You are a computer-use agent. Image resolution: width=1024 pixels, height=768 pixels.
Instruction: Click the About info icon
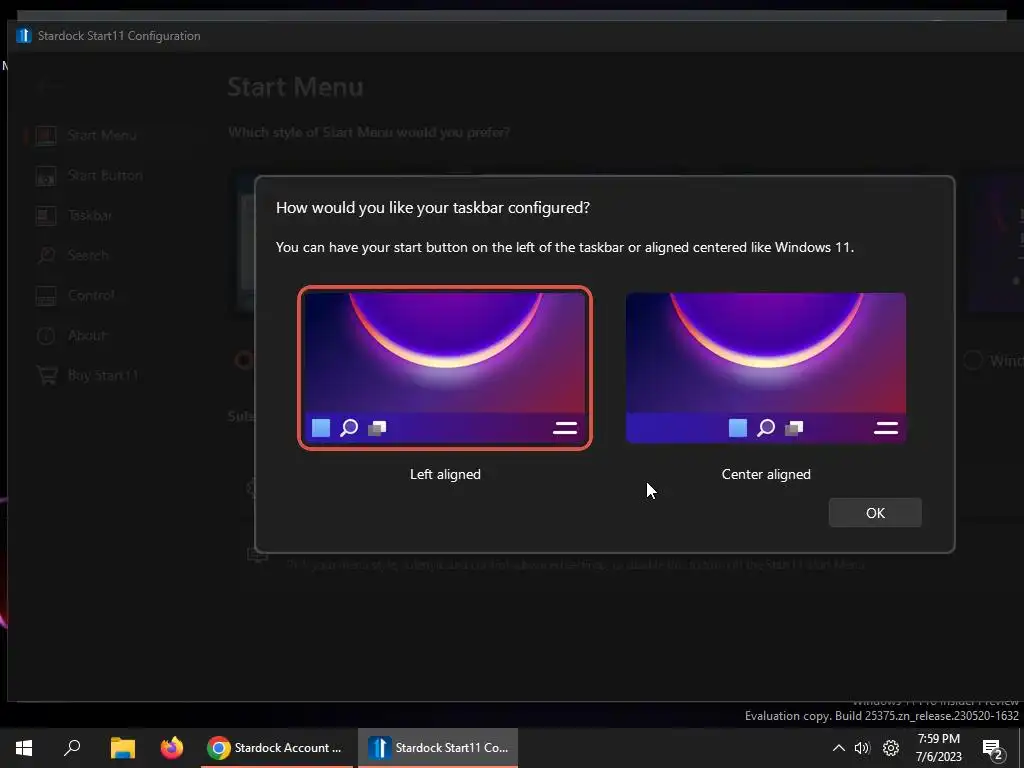(46, 335)
